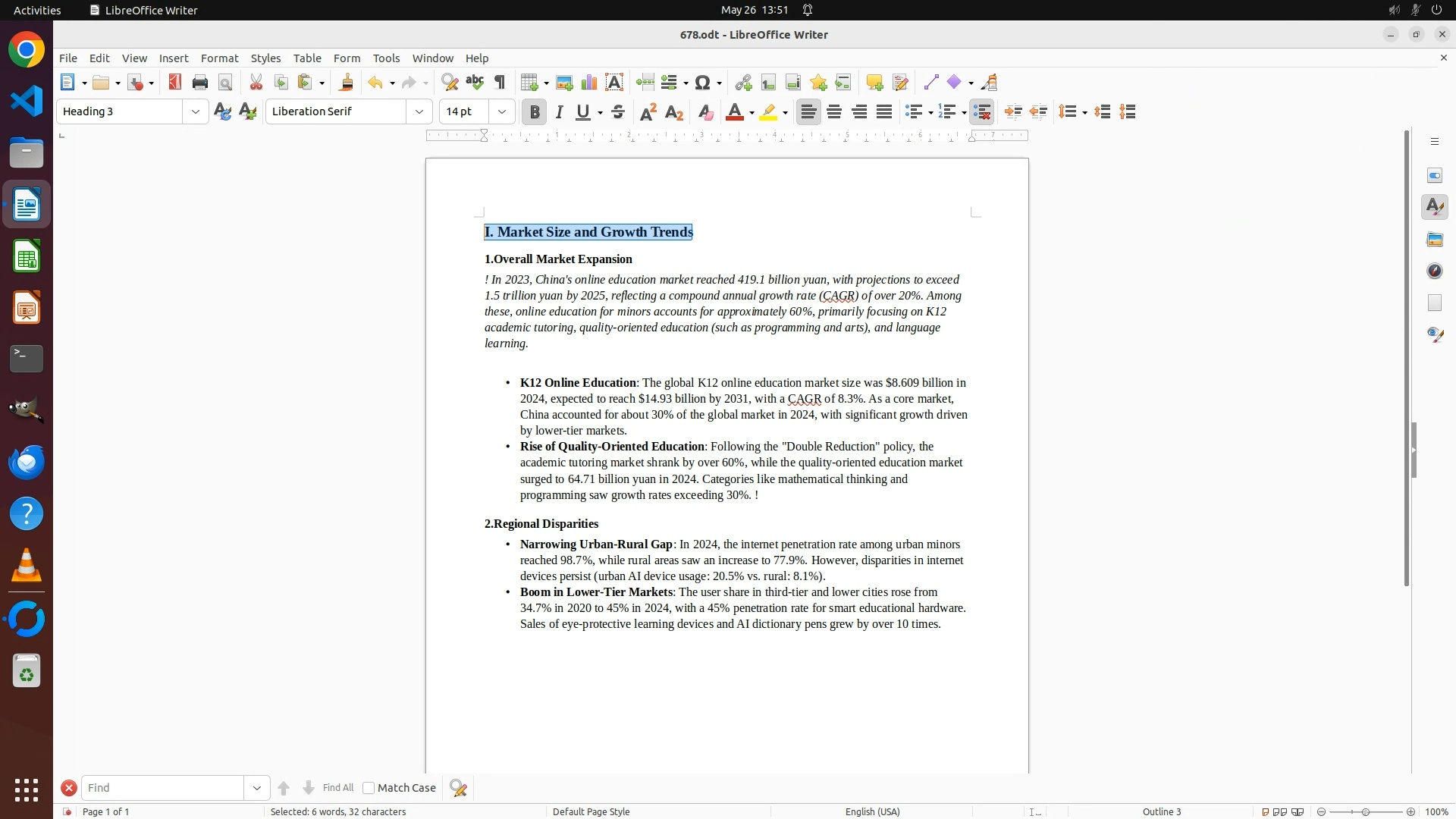Expand the Heading 3 paragraph style dropdown
The image size is (1456, 819).
pyautogui.click(x=196, y=112)
